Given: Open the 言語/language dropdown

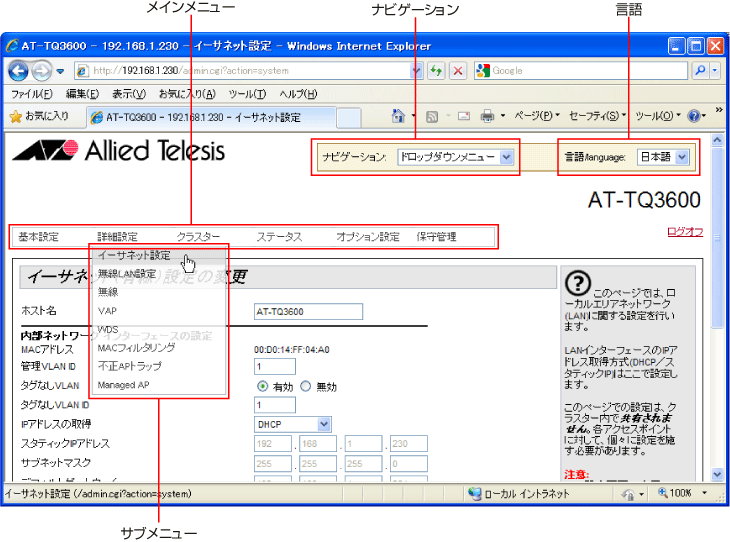Looking at the screenshot, I should pyautogui.click(x=663, y=157).
